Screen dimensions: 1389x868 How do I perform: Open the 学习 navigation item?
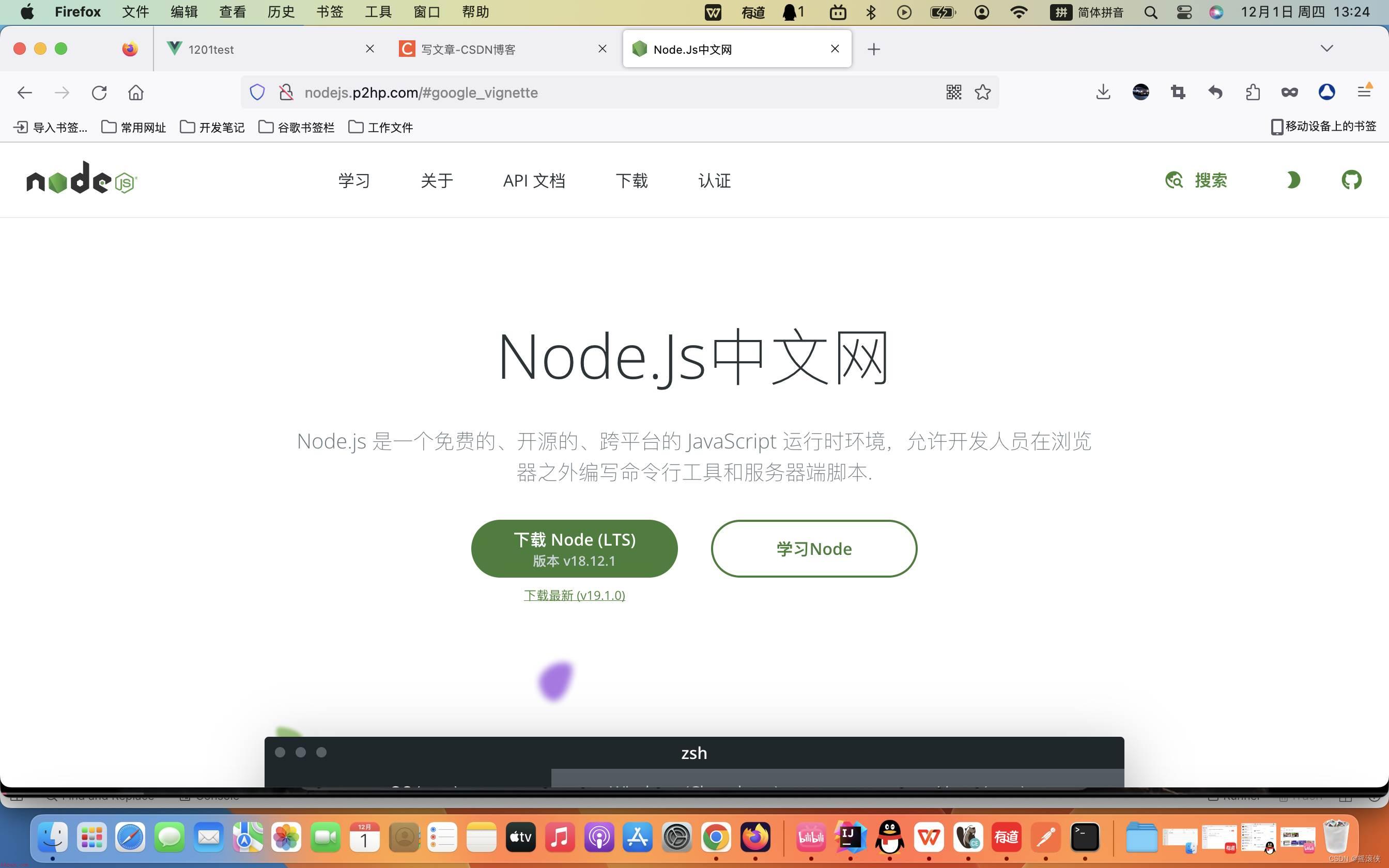(354, 181)
